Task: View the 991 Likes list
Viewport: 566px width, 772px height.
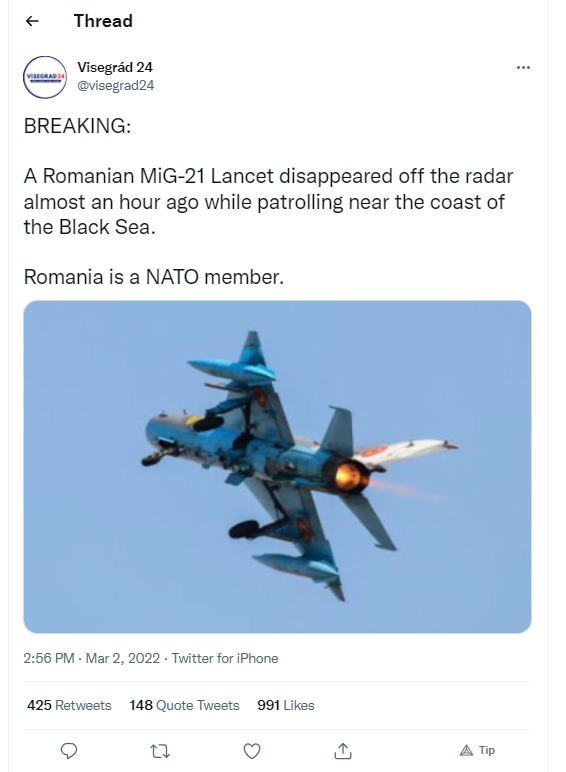Action: (x=286, y=705)
